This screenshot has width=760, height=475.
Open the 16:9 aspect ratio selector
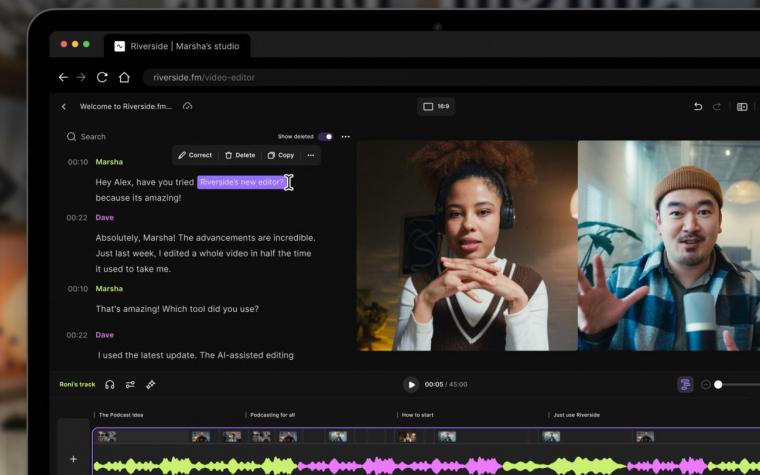point(436,107)
